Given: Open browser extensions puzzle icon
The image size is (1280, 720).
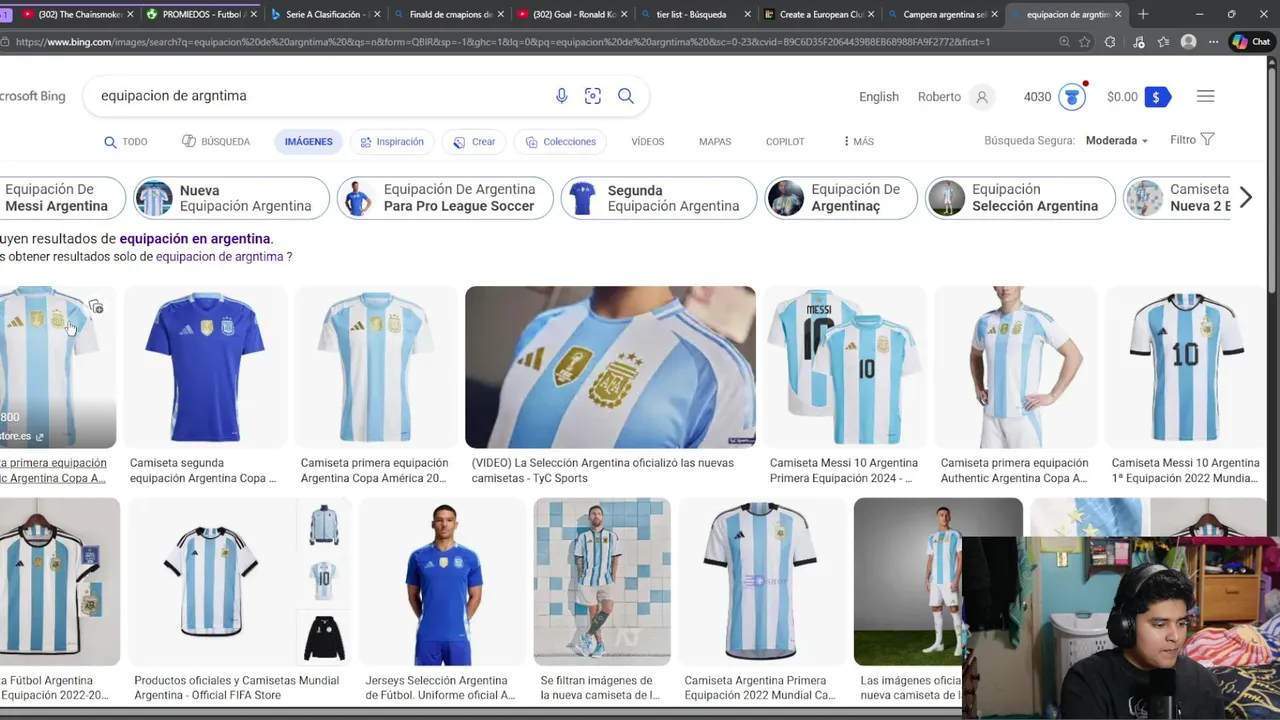Looking at the screenshot, I should coord(1110,42).
